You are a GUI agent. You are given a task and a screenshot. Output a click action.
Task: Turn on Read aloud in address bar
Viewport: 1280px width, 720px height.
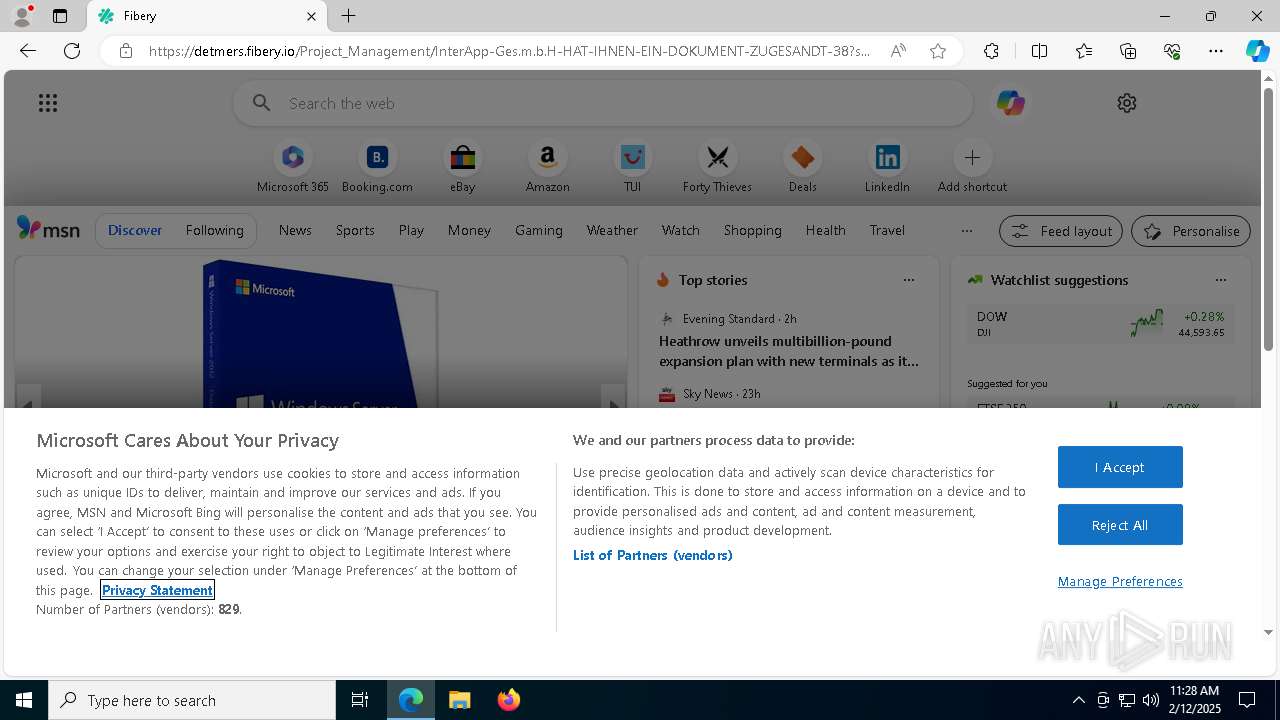(x=898, y=51)
